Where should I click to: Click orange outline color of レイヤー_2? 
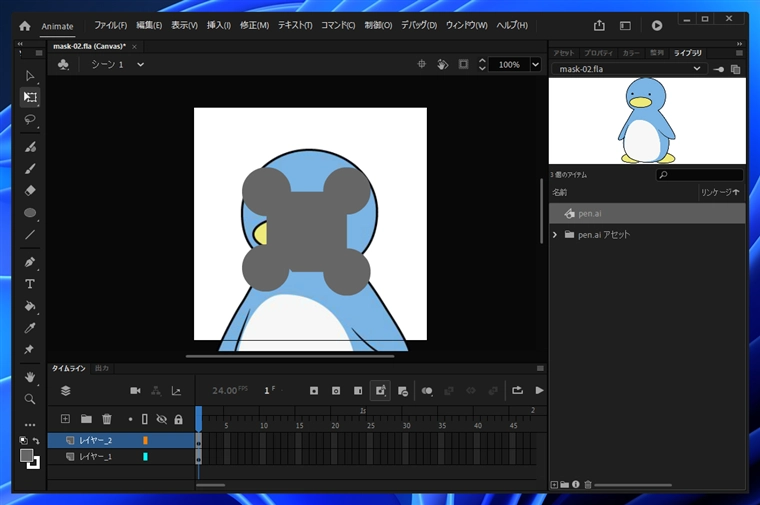145,440
